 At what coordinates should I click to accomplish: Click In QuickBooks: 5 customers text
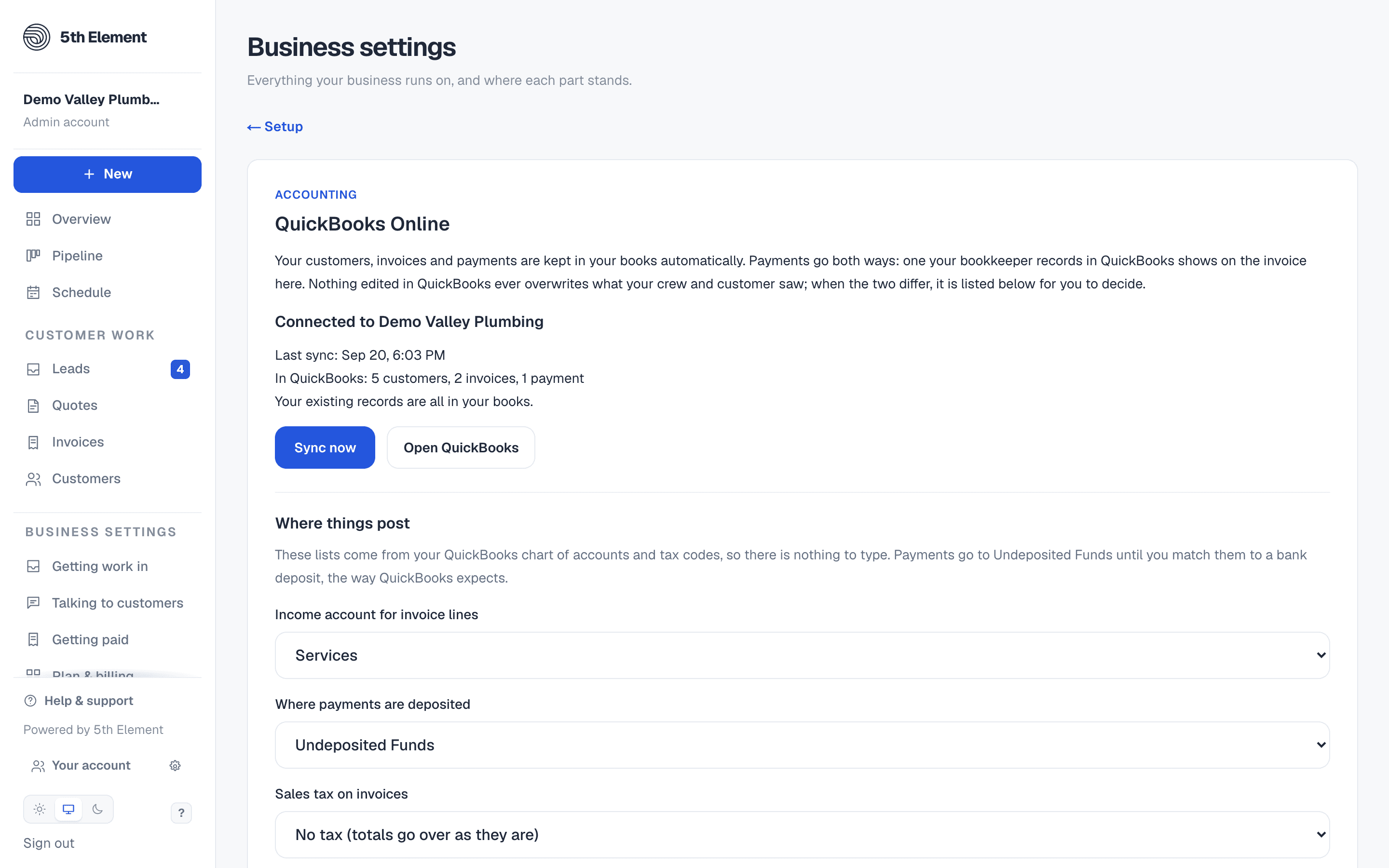pyautogui.click(x=429, y=379)
